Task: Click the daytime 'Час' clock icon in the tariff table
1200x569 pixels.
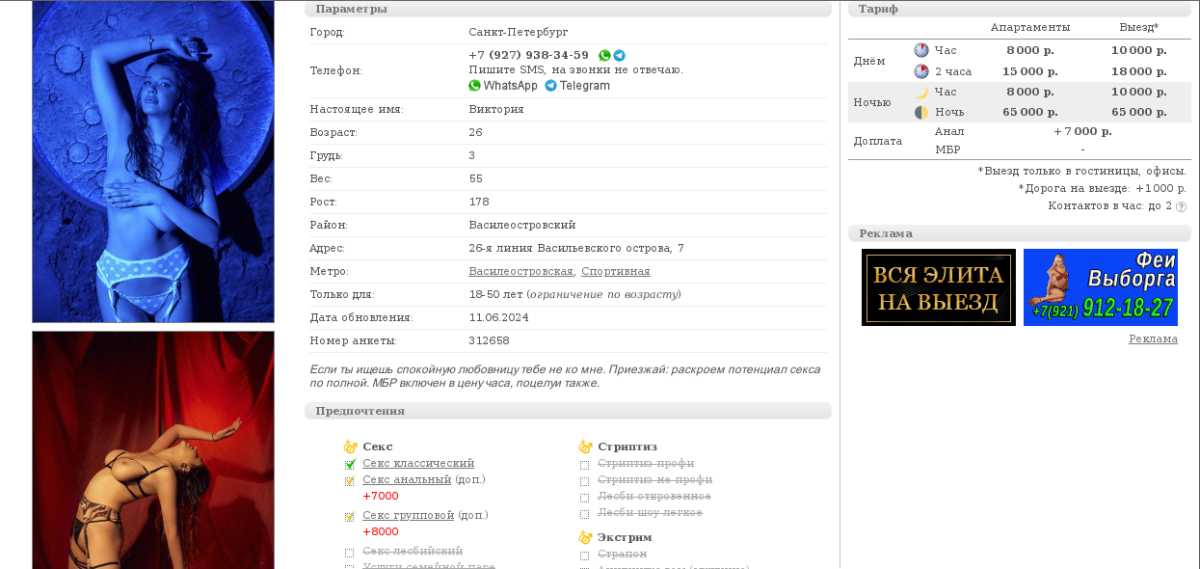Action: pyautogui.click(x=921, y=50)
